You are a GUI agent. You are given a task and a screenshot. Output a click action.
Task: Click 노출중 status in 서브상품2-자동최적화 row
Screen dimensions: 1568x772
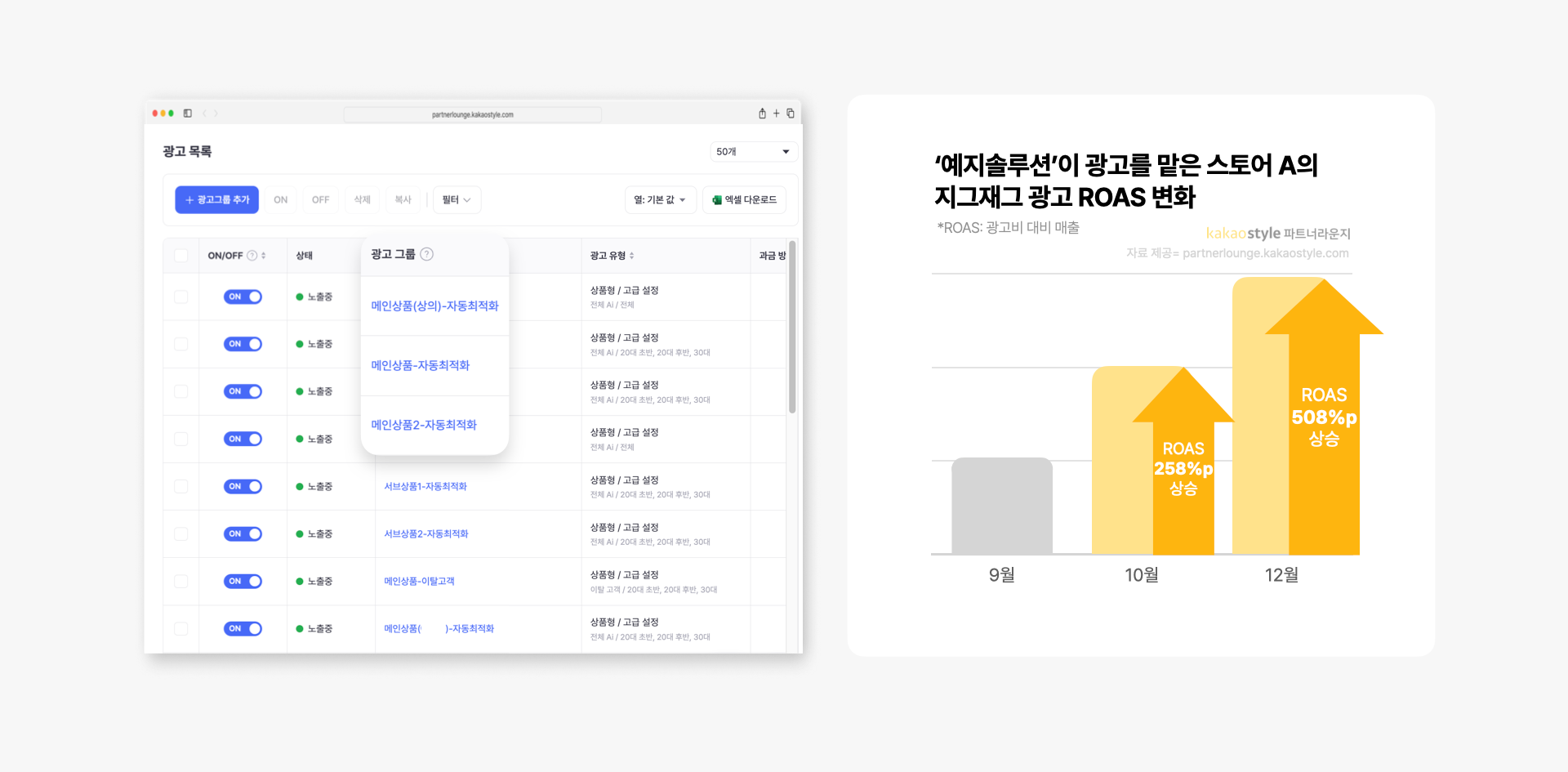pos(314,534)
